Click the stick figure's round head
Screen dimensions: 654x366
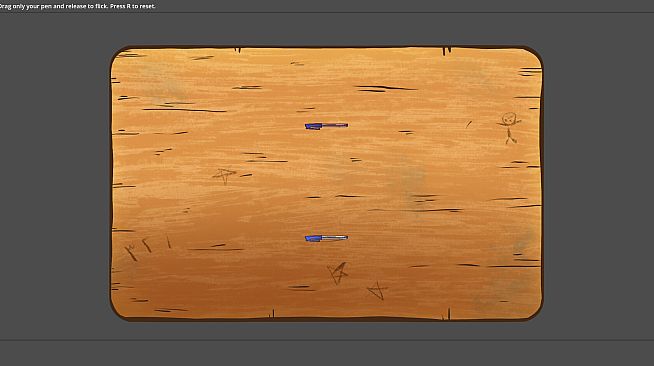pyautogui.click(x=509, y=118)
